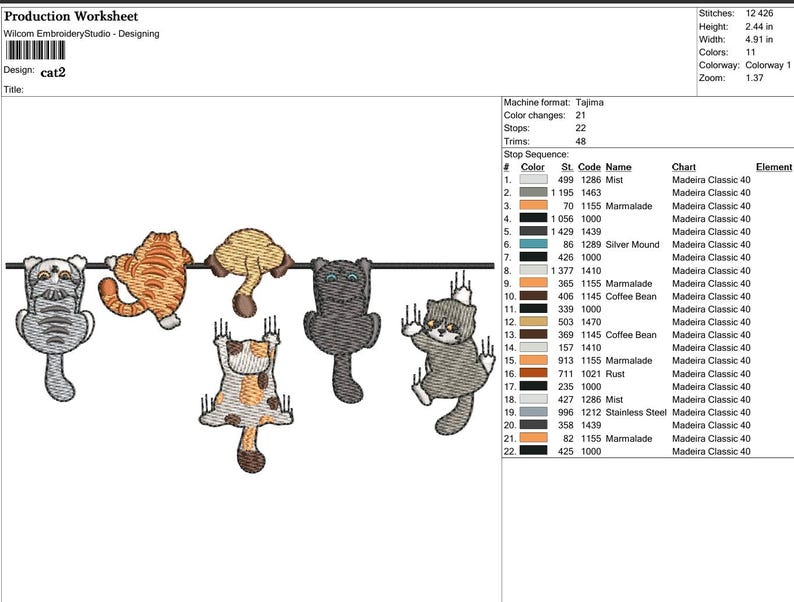Click the 'Name' column header
794x602 pixels.
(x=618, y=167)
